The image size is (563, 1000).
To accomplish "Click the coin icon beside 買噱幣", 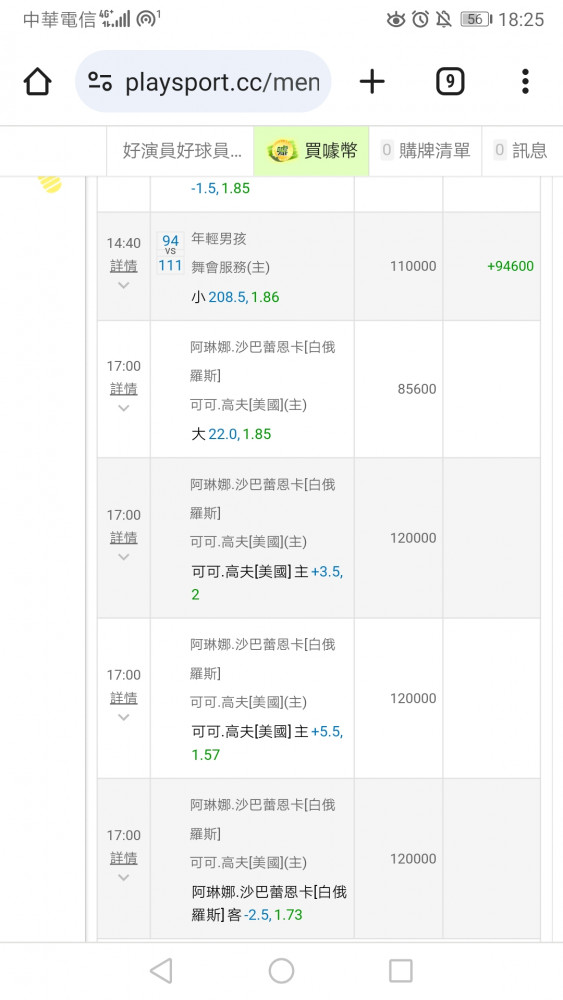I will point(282,151).
